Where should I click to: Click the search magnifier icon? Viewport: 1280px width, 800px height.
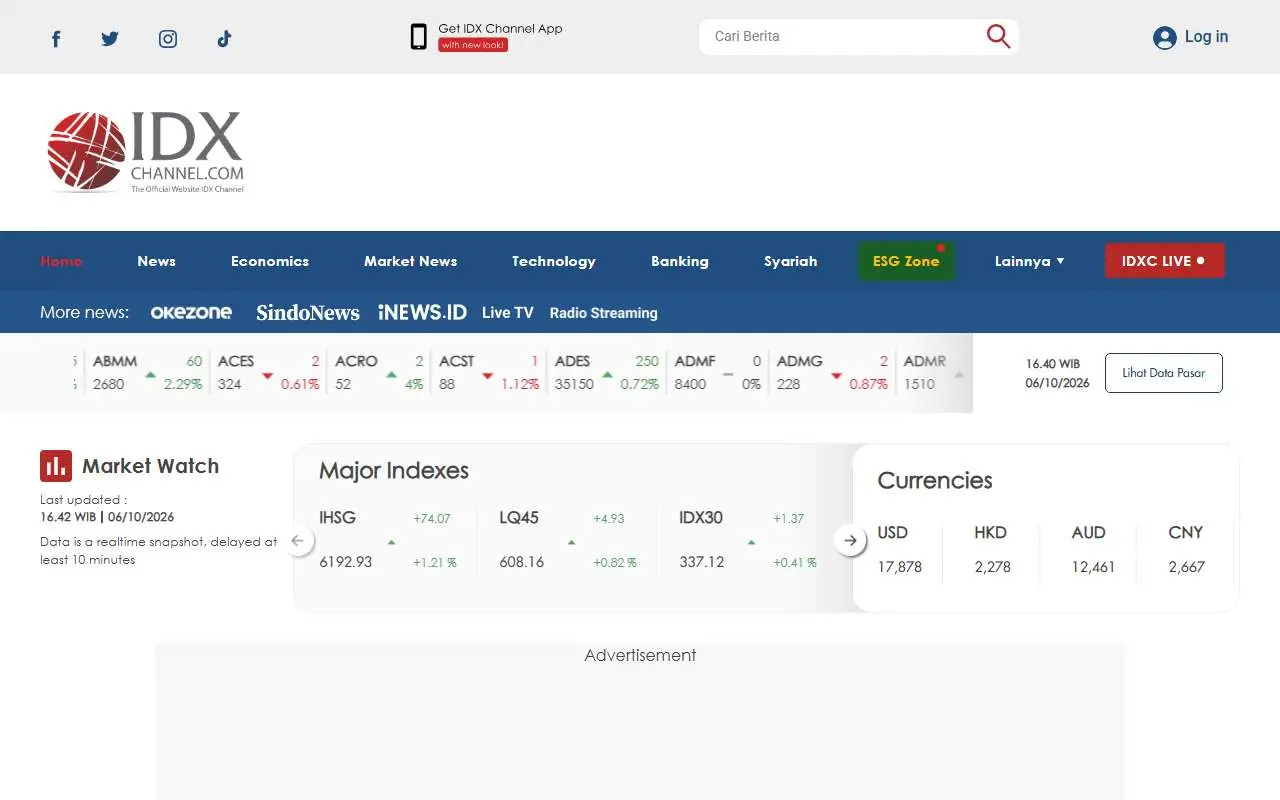click(998, 36)
